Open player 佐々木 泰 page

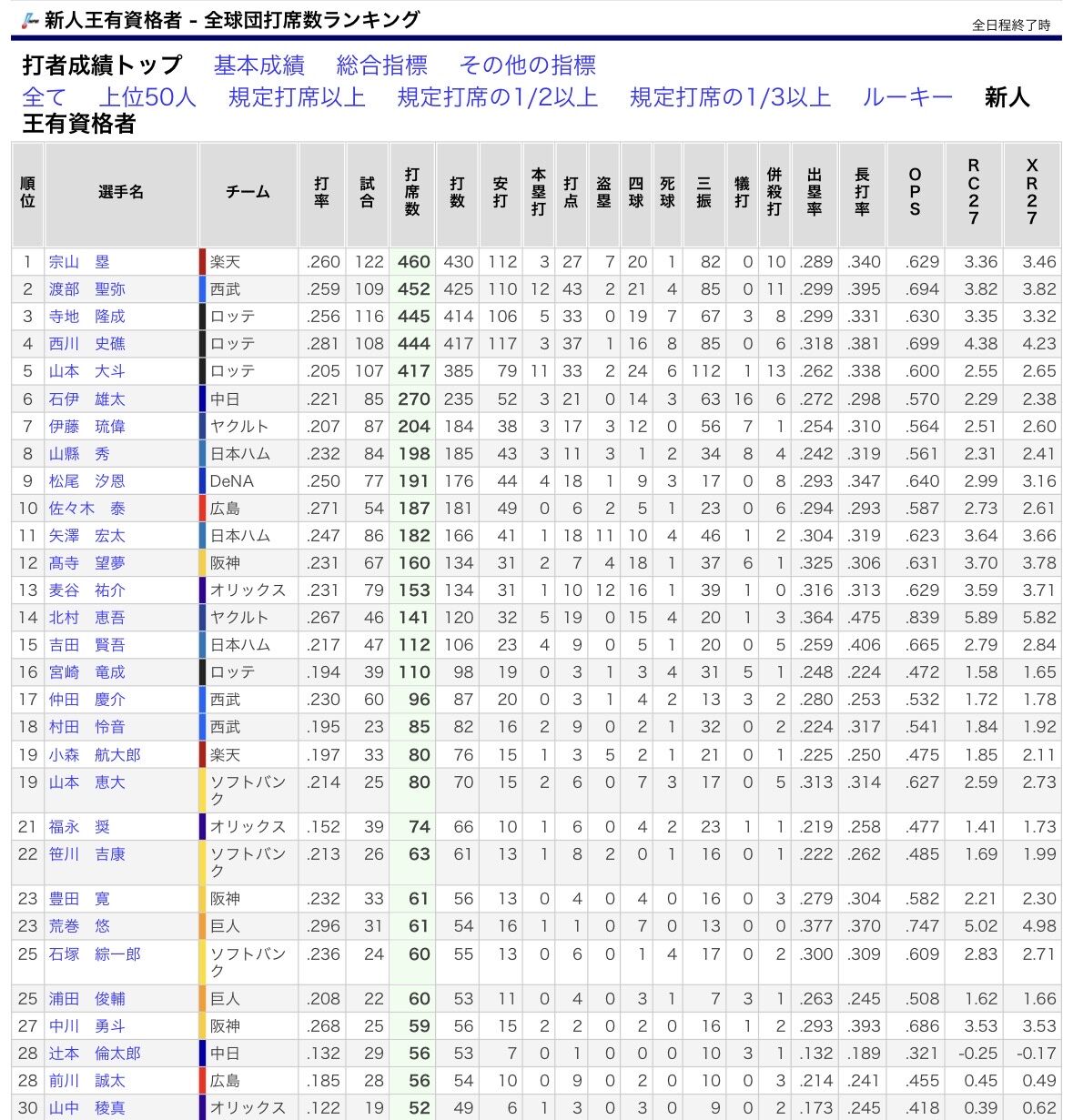click(x=87, y=509)
